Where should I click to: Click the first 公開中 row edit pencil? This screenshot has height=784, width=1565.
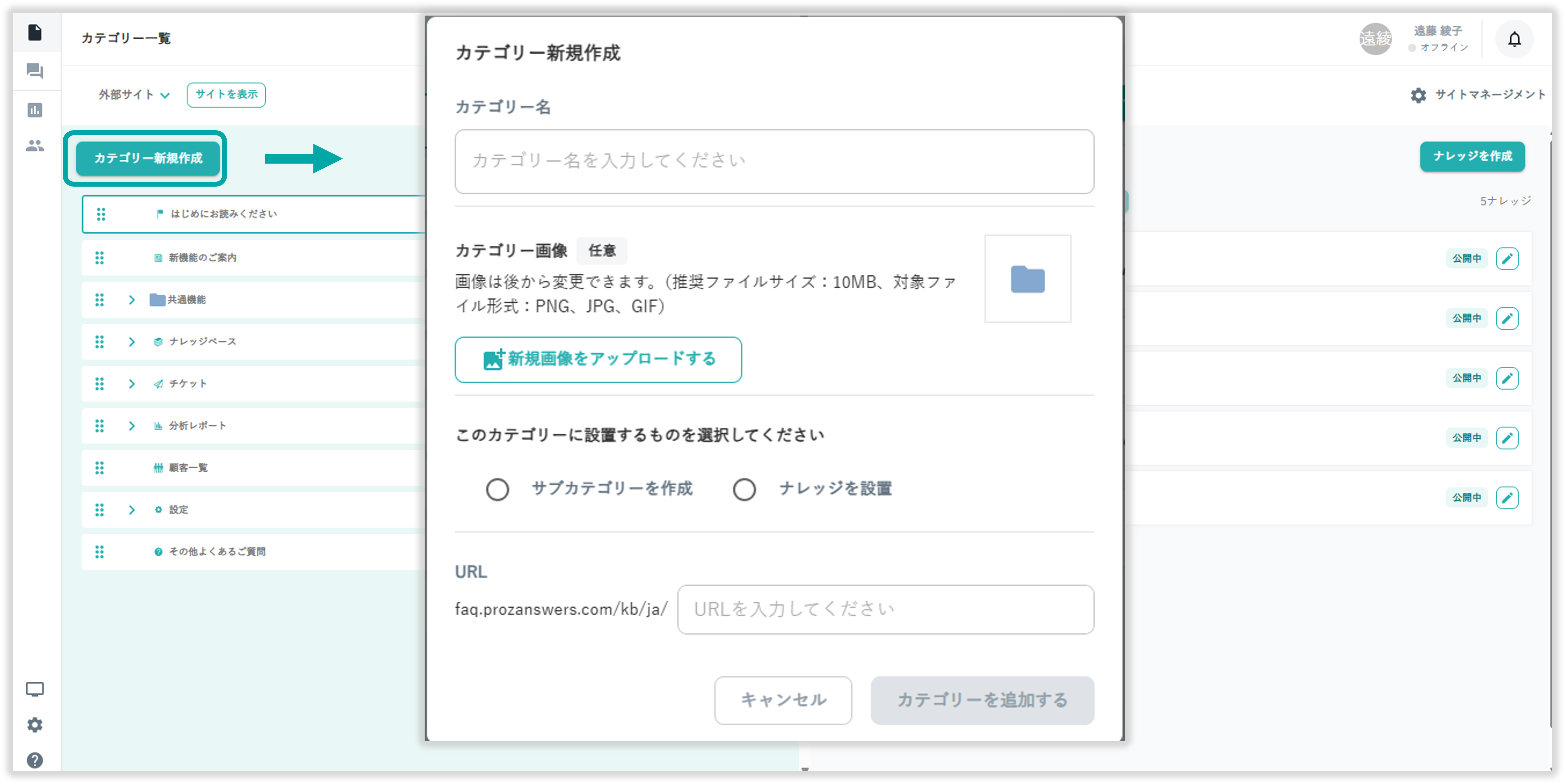coord(1507,258)
